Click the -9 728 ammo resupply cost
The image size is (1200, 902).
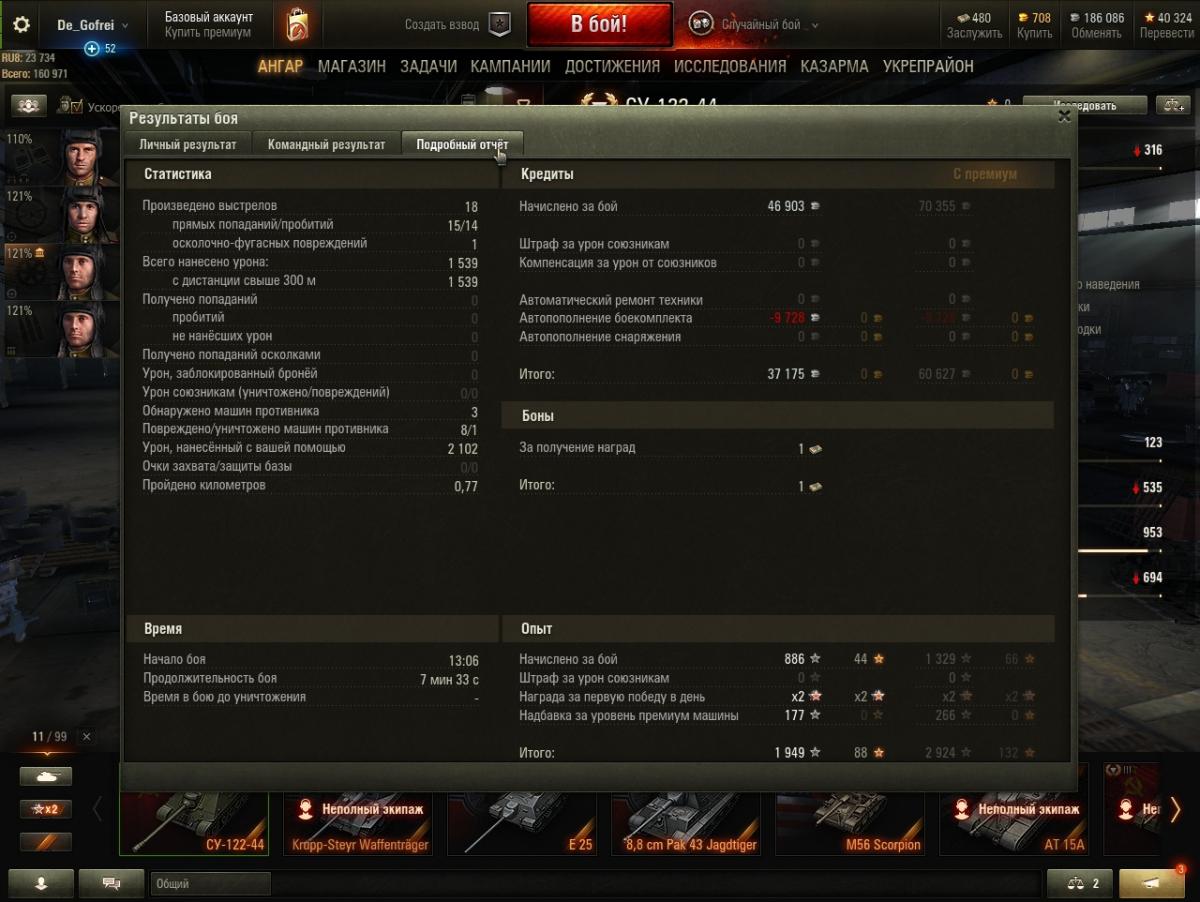click(x=788, y=318)
